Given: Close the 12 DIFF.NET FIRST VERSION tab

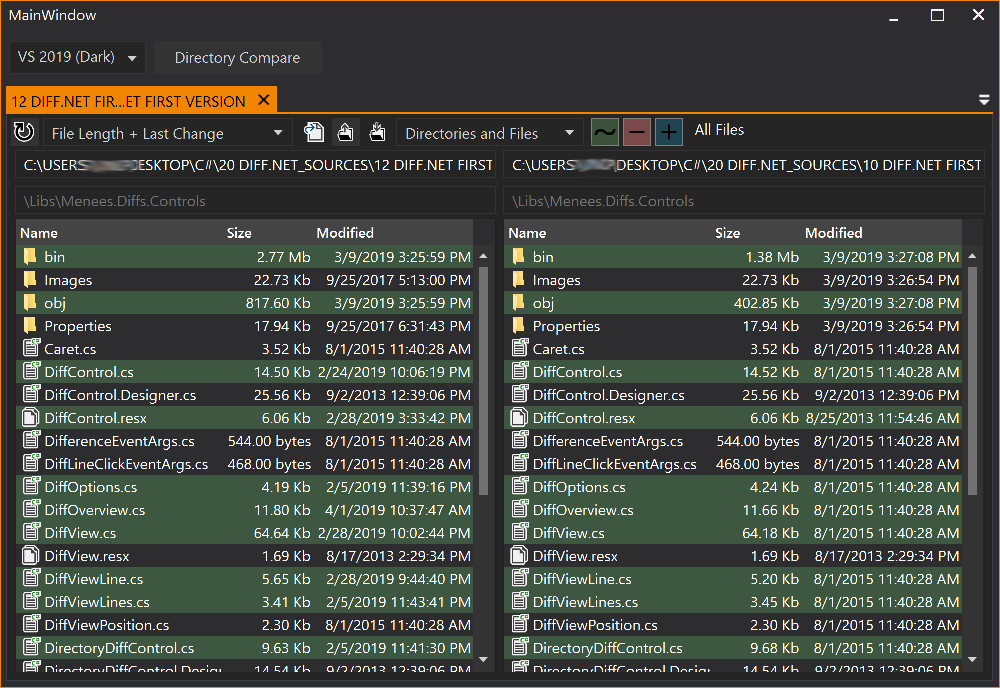Looking at the screenshot, I should click(x=264, y=100).
